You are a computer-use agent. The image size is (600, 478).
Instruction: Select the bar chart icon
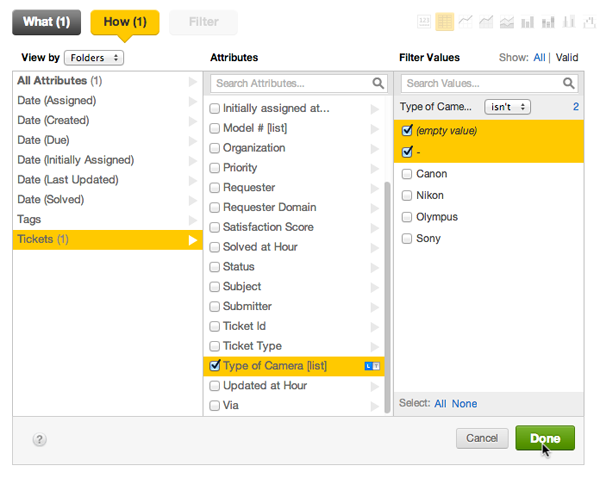[527, 21]
